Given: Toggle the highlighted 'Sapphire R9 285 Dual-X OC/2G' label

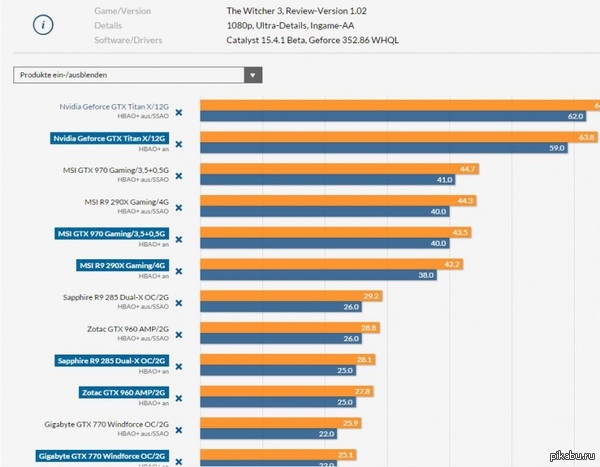Looking at the screenshot, I should tap(112, 361).
